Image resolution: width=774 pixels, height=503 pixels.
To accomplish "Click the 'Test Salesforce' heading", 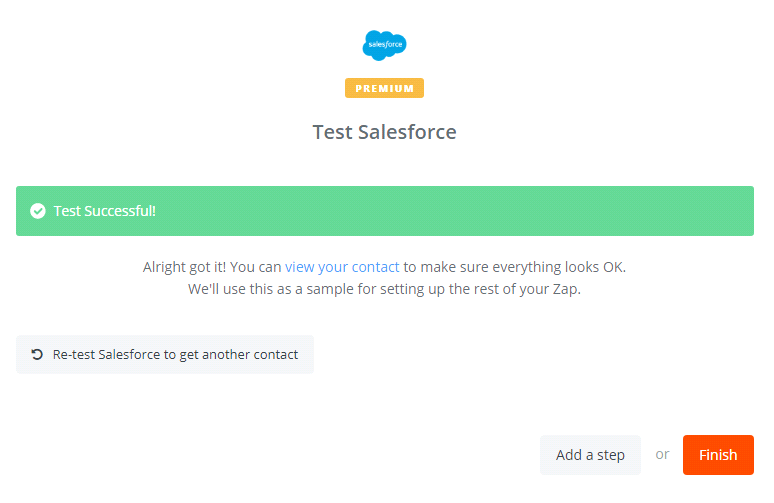I will (x=384, y=132).
